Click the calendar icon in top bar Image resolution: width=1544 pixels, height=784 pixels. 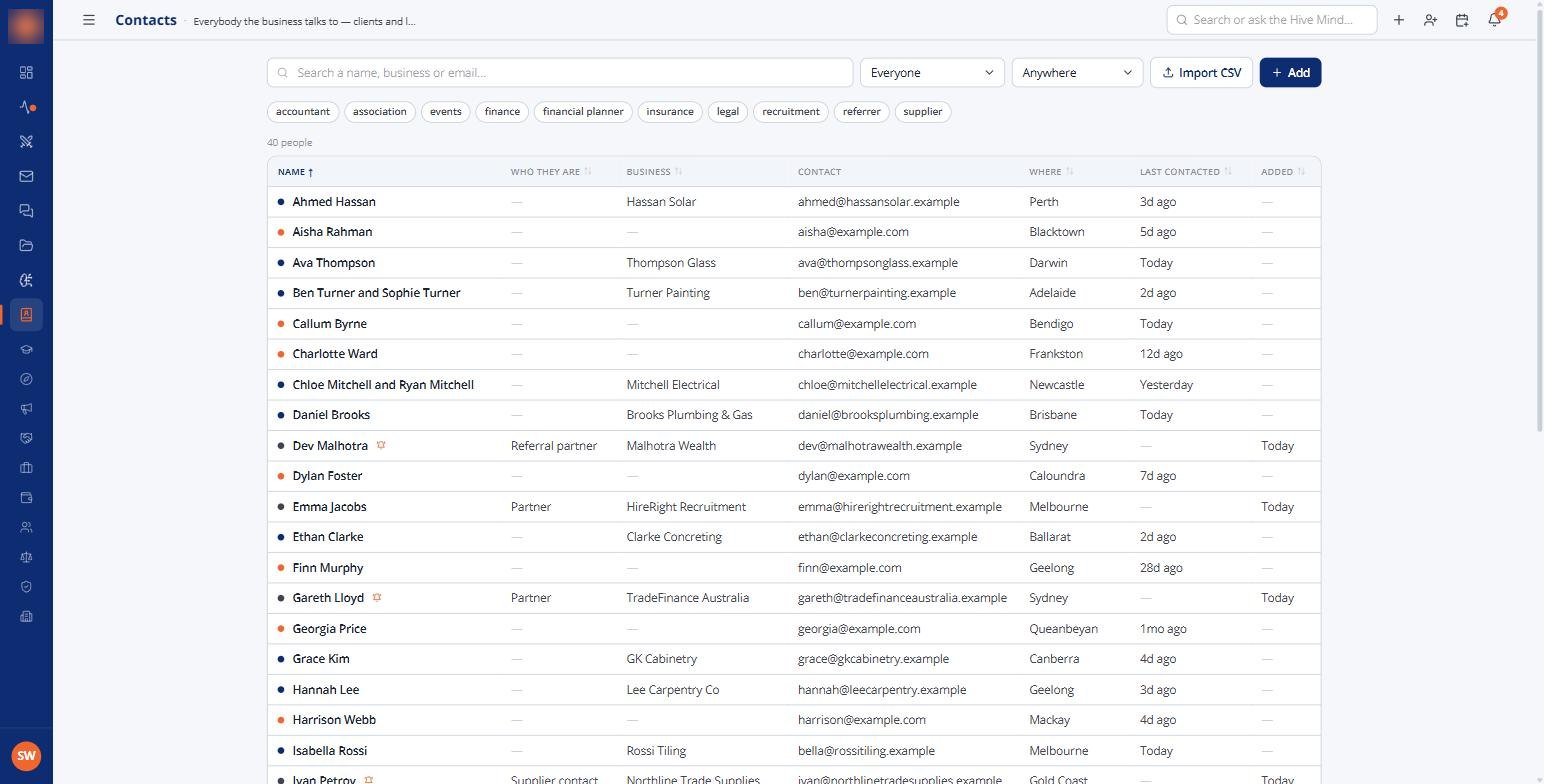coord(1462,20)
